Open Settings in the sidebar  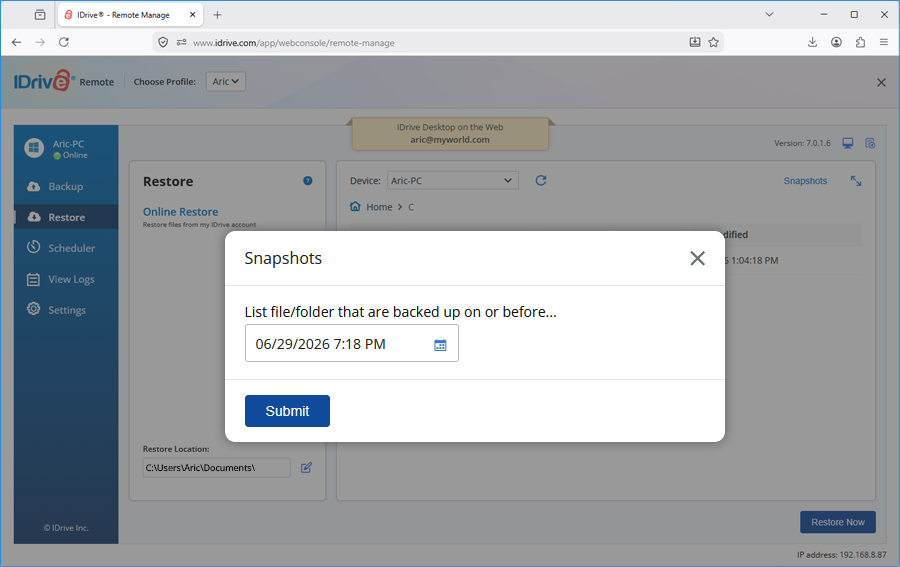66,310
